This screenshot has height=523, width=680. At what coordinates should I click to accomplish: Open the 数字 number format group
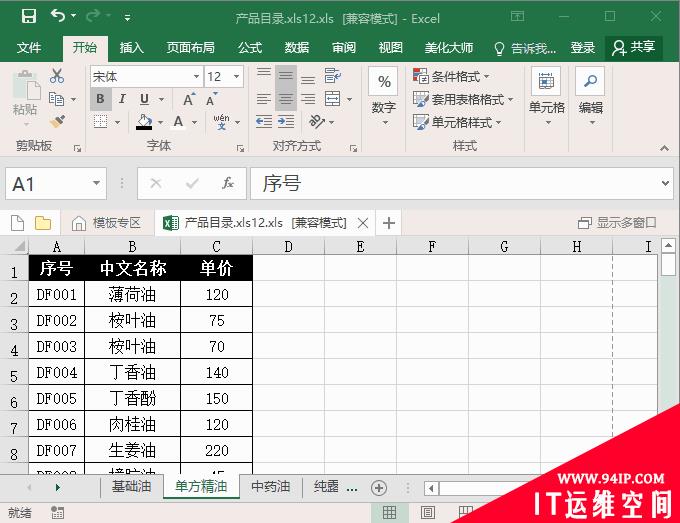coord(383,98)
